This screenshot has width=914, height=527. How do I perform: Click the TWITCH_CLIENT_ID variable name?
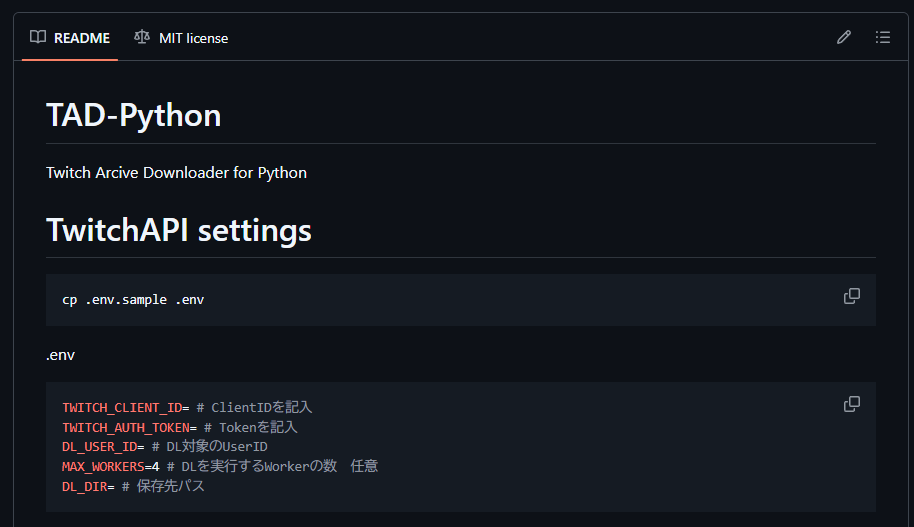click(x=122, y=408)
